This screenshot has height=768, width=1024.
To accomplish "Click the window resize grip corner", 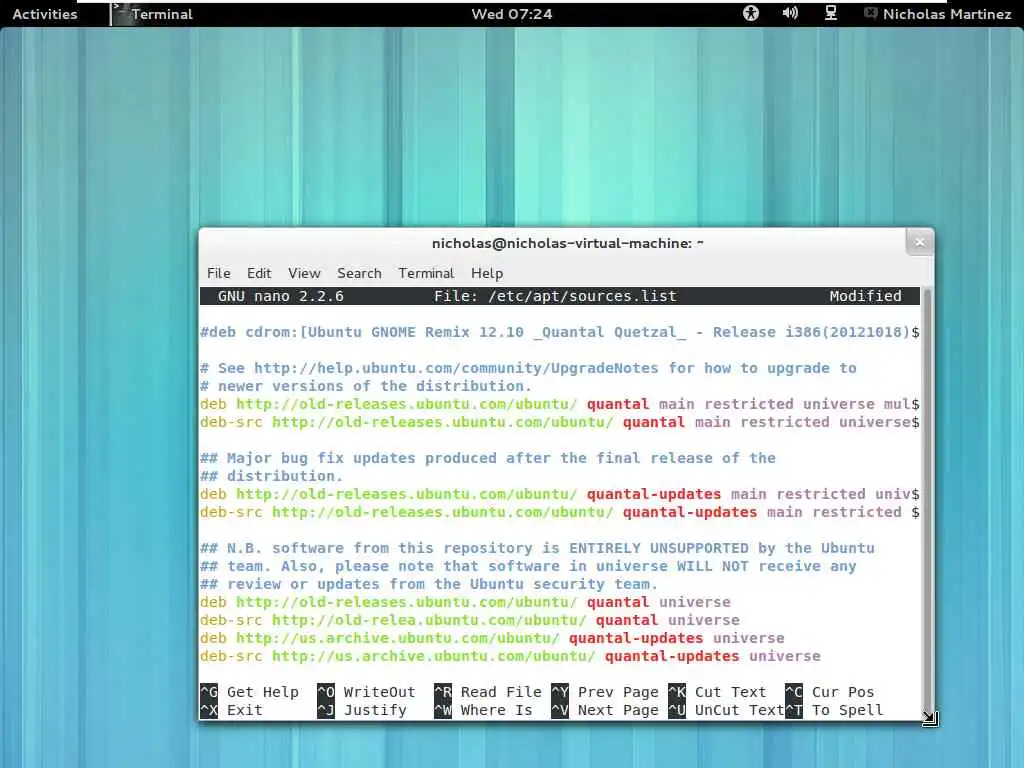I will [x=930, y=718].
